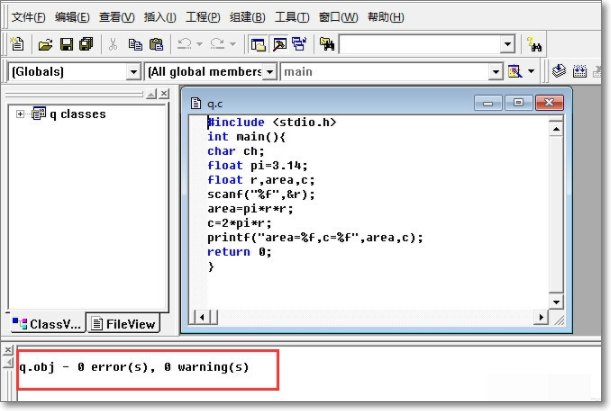Click the Paste clipboard icon
Image resolution: width=611 pixels, height=411 pixels.
coord(156,44)
